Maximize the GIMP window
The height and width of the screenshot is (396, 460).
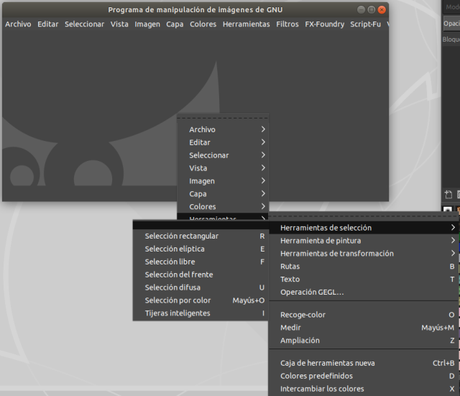click(371, 10)
